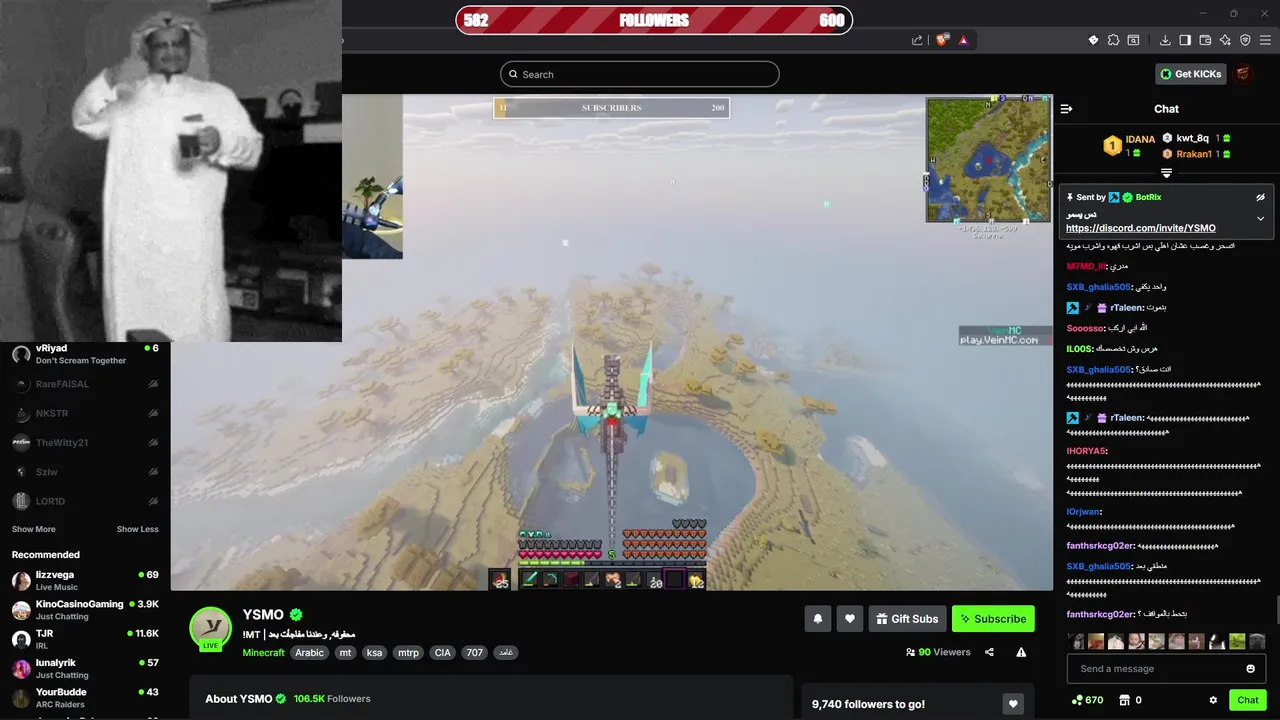This screenshot has height=720, width=1280.
Task: Open vRiyad channel in sidebar
Action: (85, 354)
